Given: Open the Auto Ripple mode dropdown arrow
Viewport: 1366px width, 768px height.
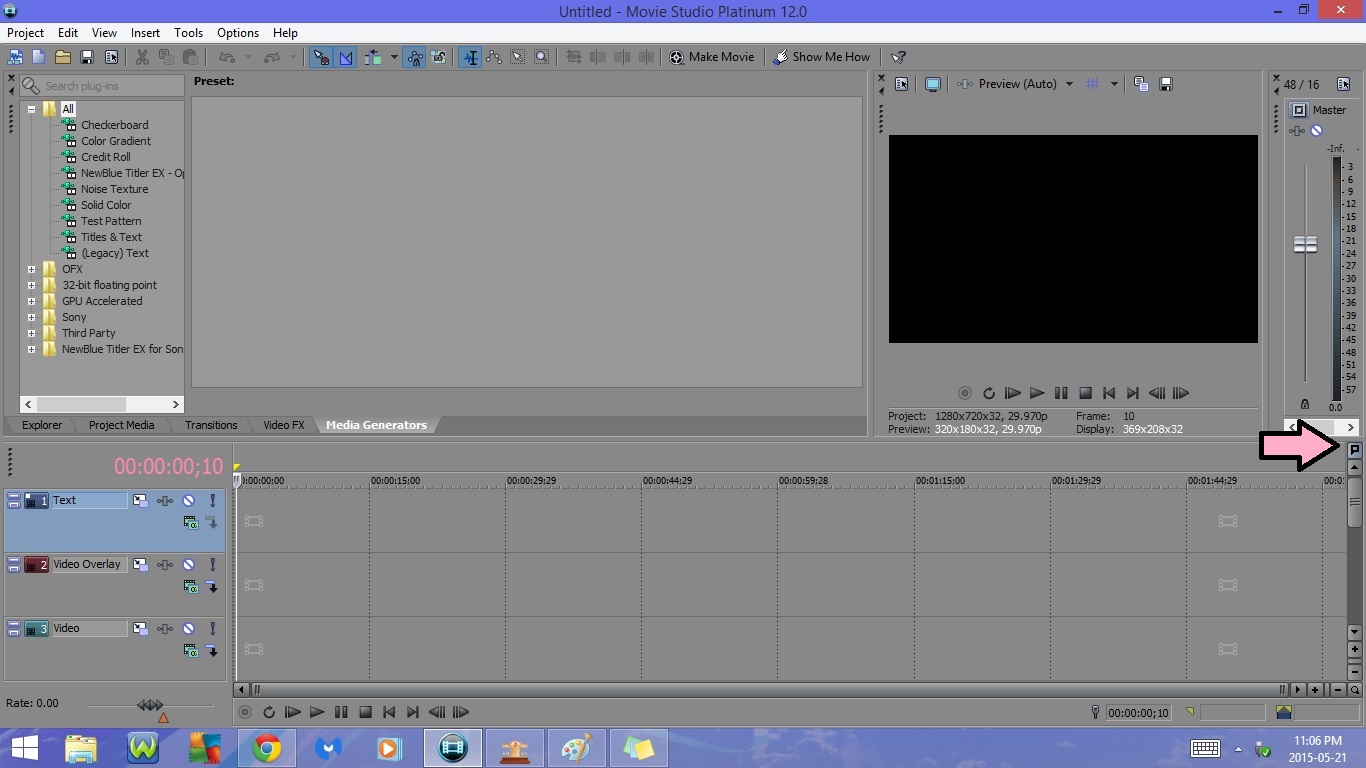Looking at the screenshot, I should click(394, 57).
